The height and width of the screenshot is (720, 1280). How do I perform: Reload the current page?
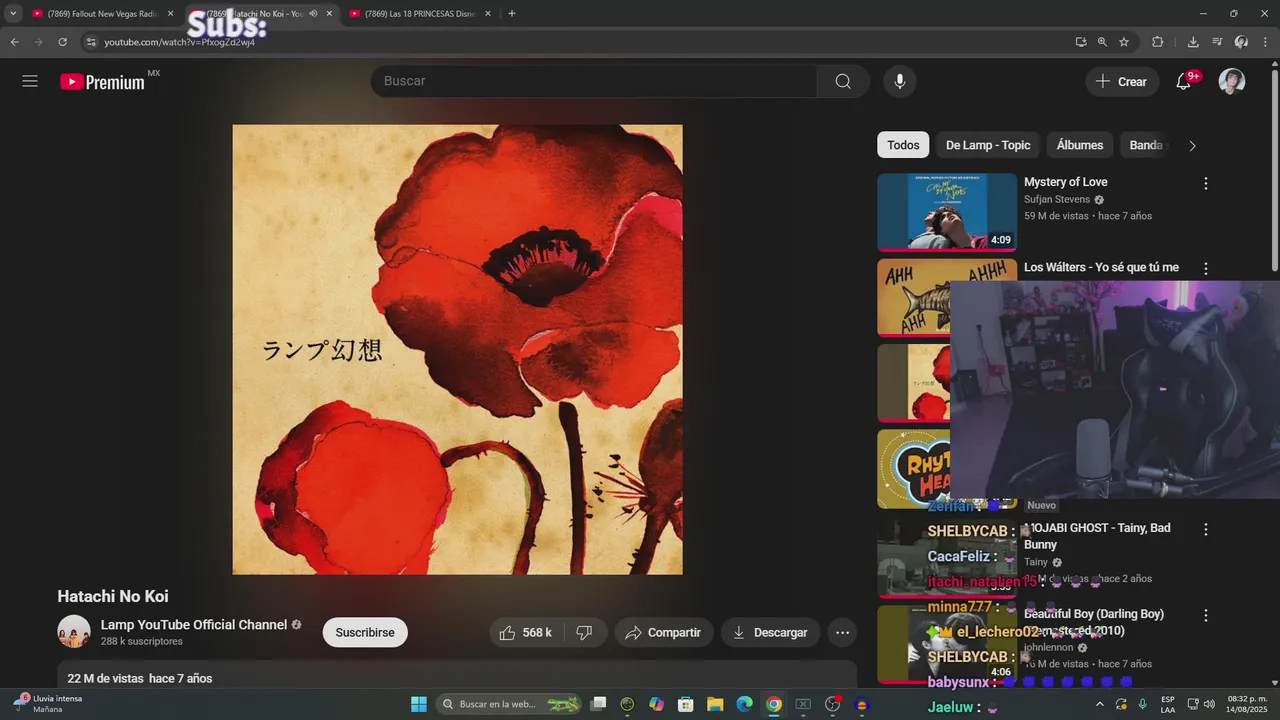click(62, 42)
